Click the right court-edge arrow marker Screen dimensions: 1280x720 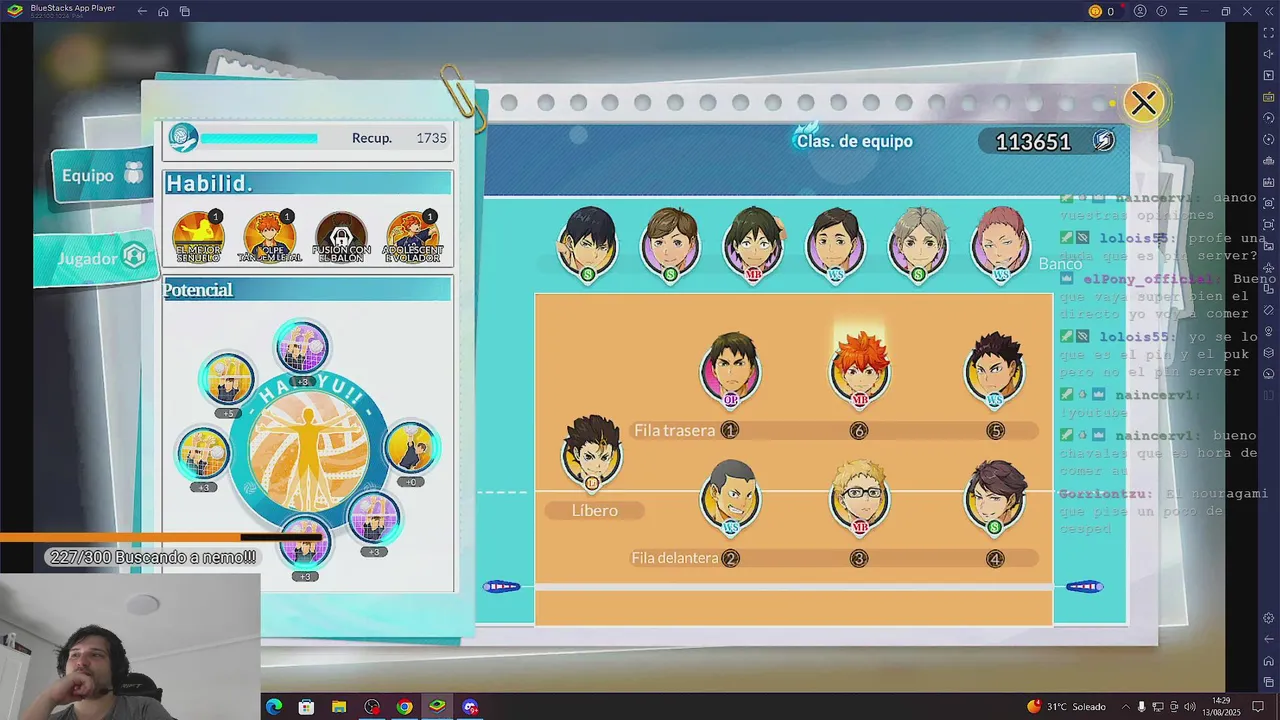(x=1084, y=587)
